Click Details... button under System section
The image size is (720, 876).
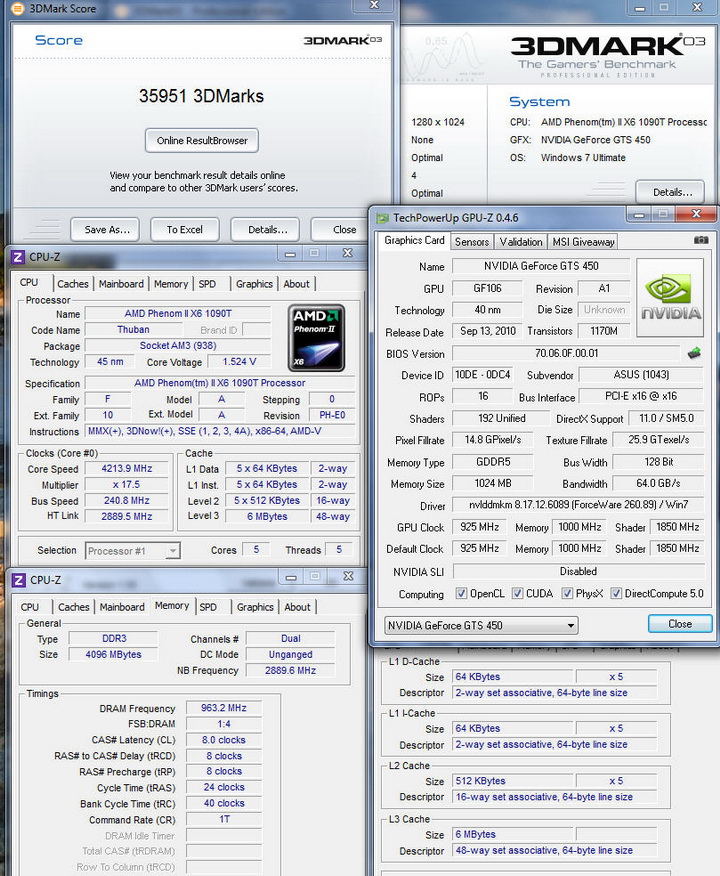670,192
